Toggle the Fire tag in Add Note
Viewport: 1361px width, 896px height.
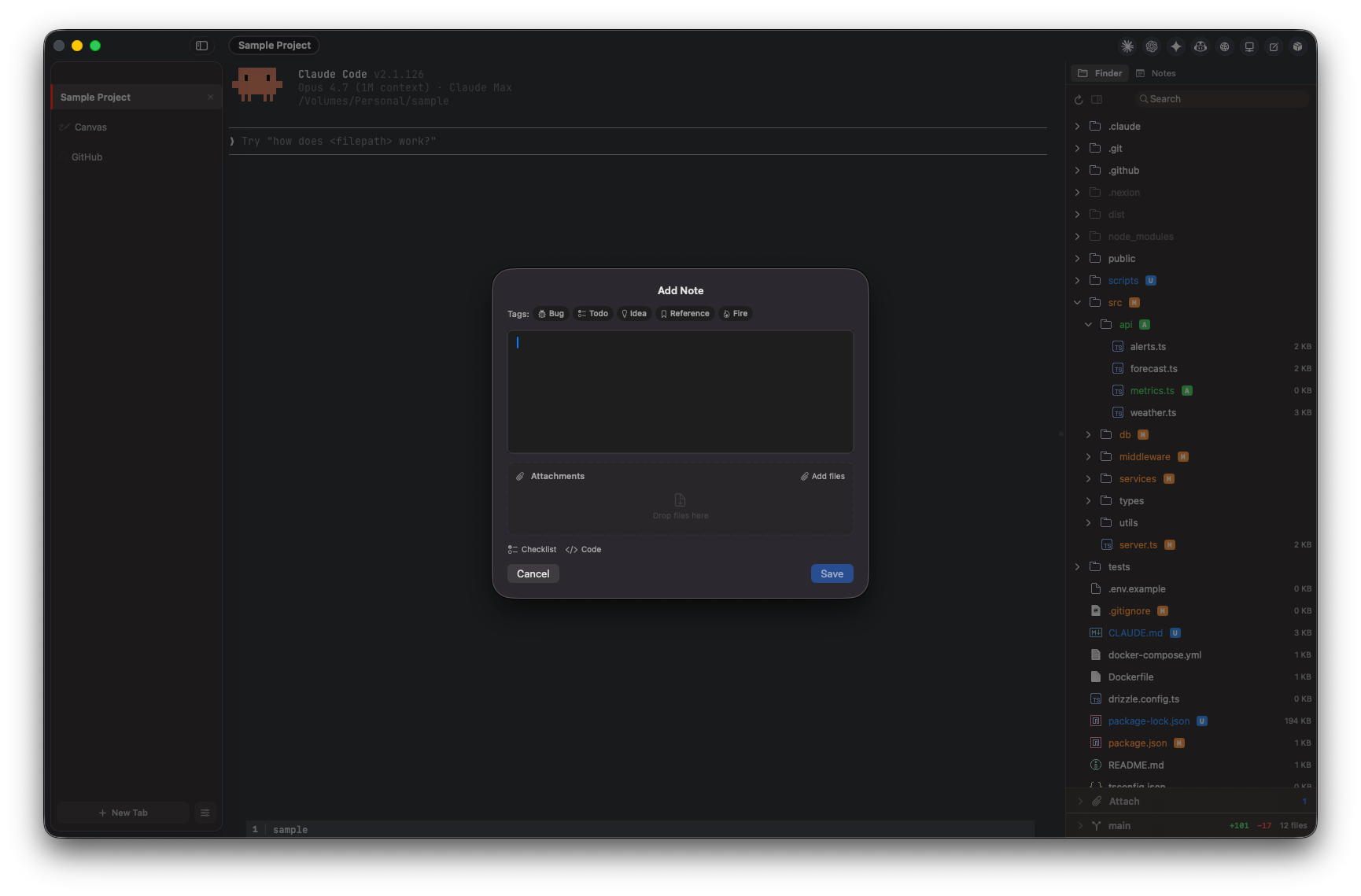coord(736,313)
